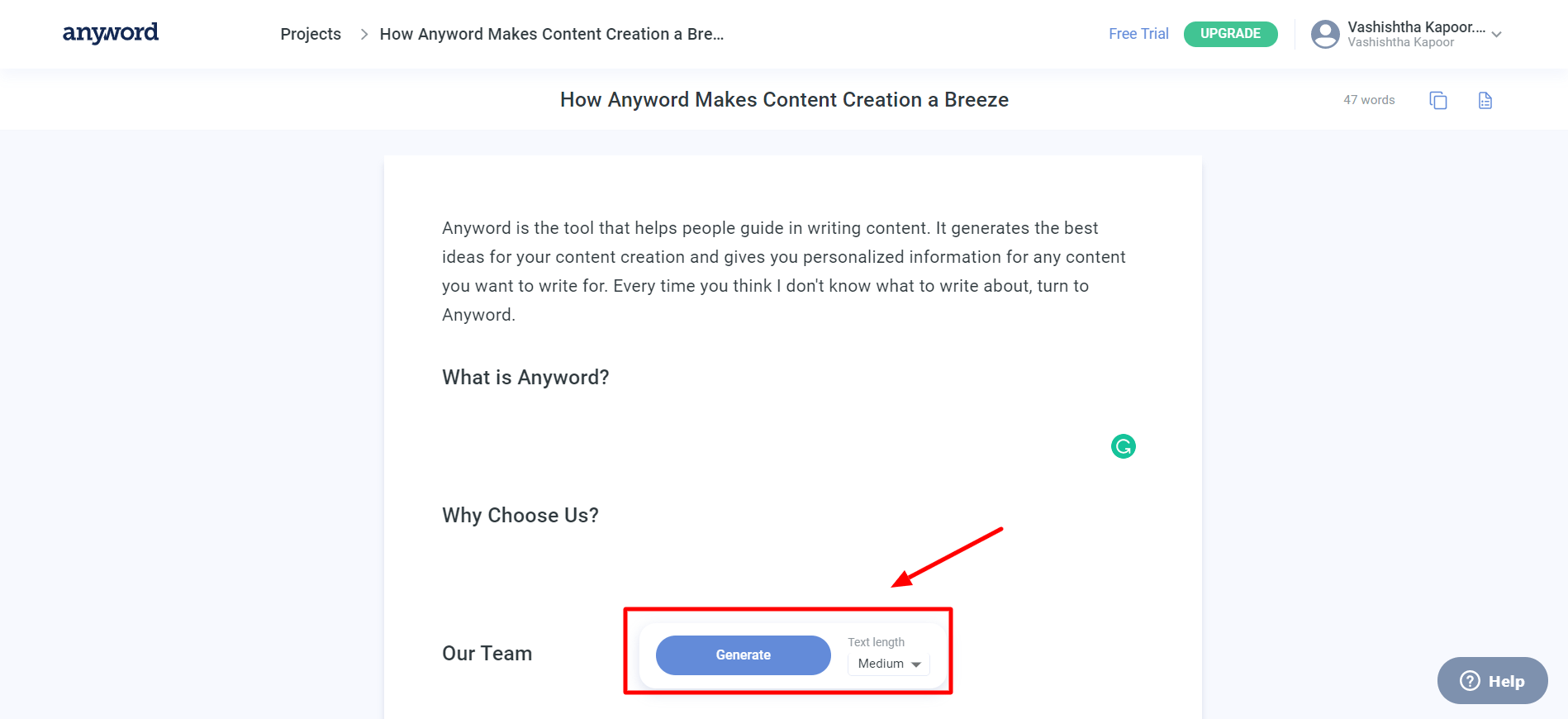Open the Text length Medium dropdown

click(889, 664)
